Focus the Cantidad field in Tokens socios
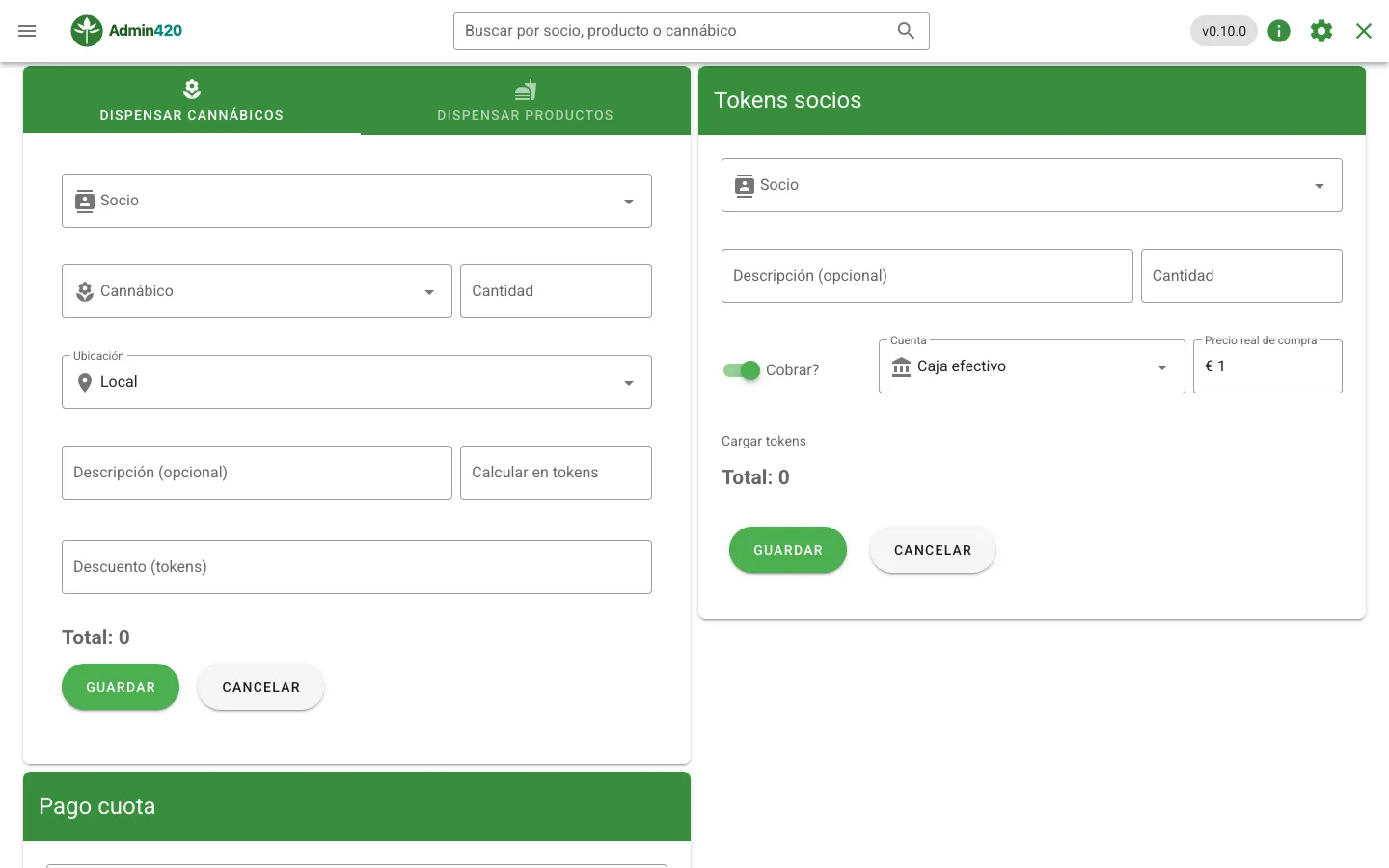Image resolution: width=1389 pixels, height=868 pixels. click(x=1241, y=276)
